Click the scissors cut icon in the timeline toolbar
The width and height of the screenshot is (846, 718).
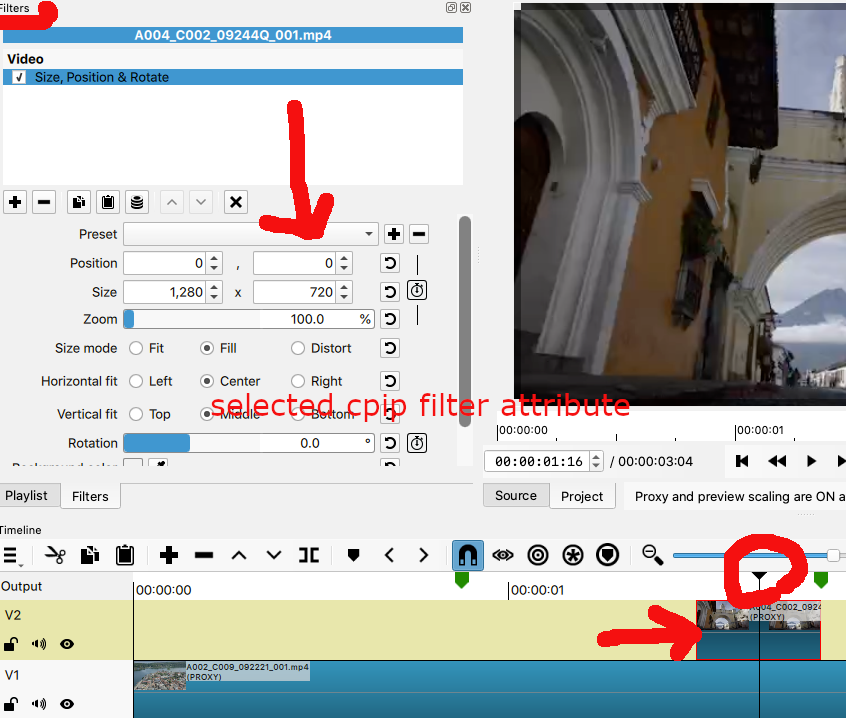[x=55, y=555]
